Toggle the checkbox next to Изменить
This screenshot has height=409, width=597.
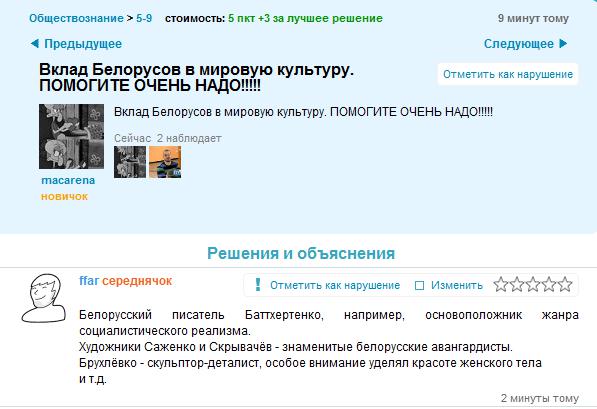(x=419, y=285)
